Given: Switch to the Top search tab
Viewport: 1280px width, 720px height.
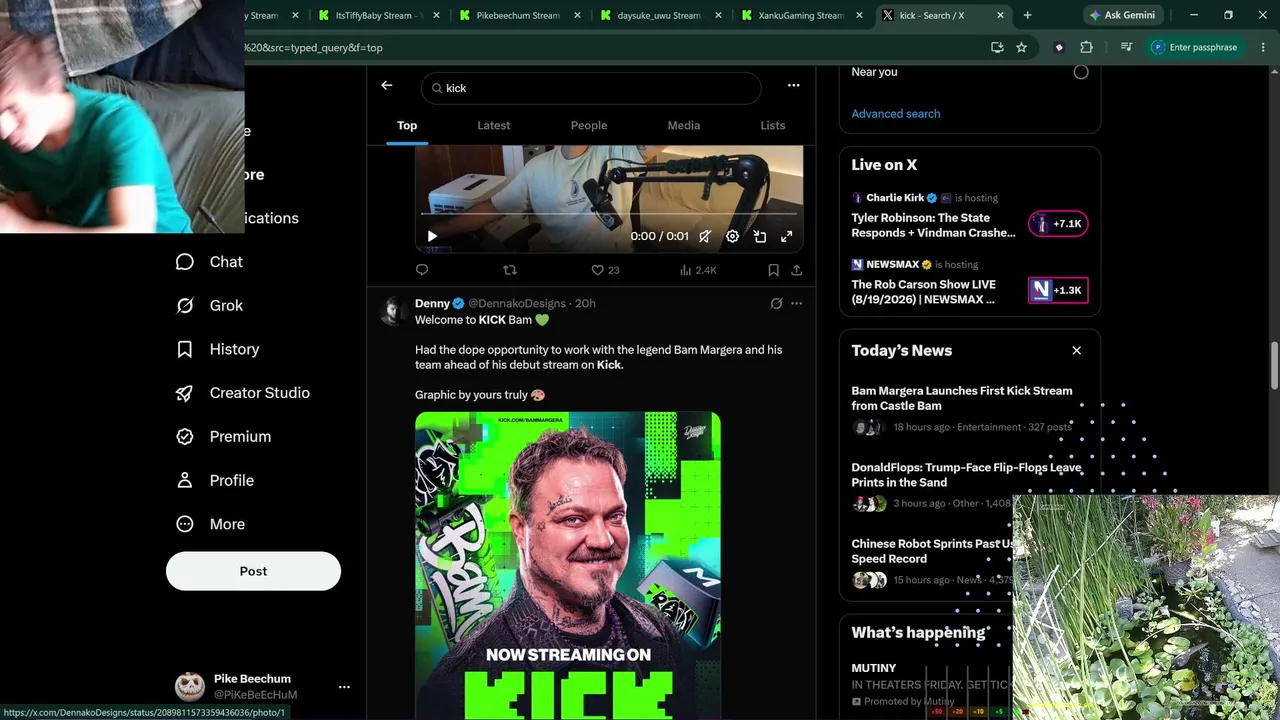Looking at the screenshot, I should pos(407,125).
